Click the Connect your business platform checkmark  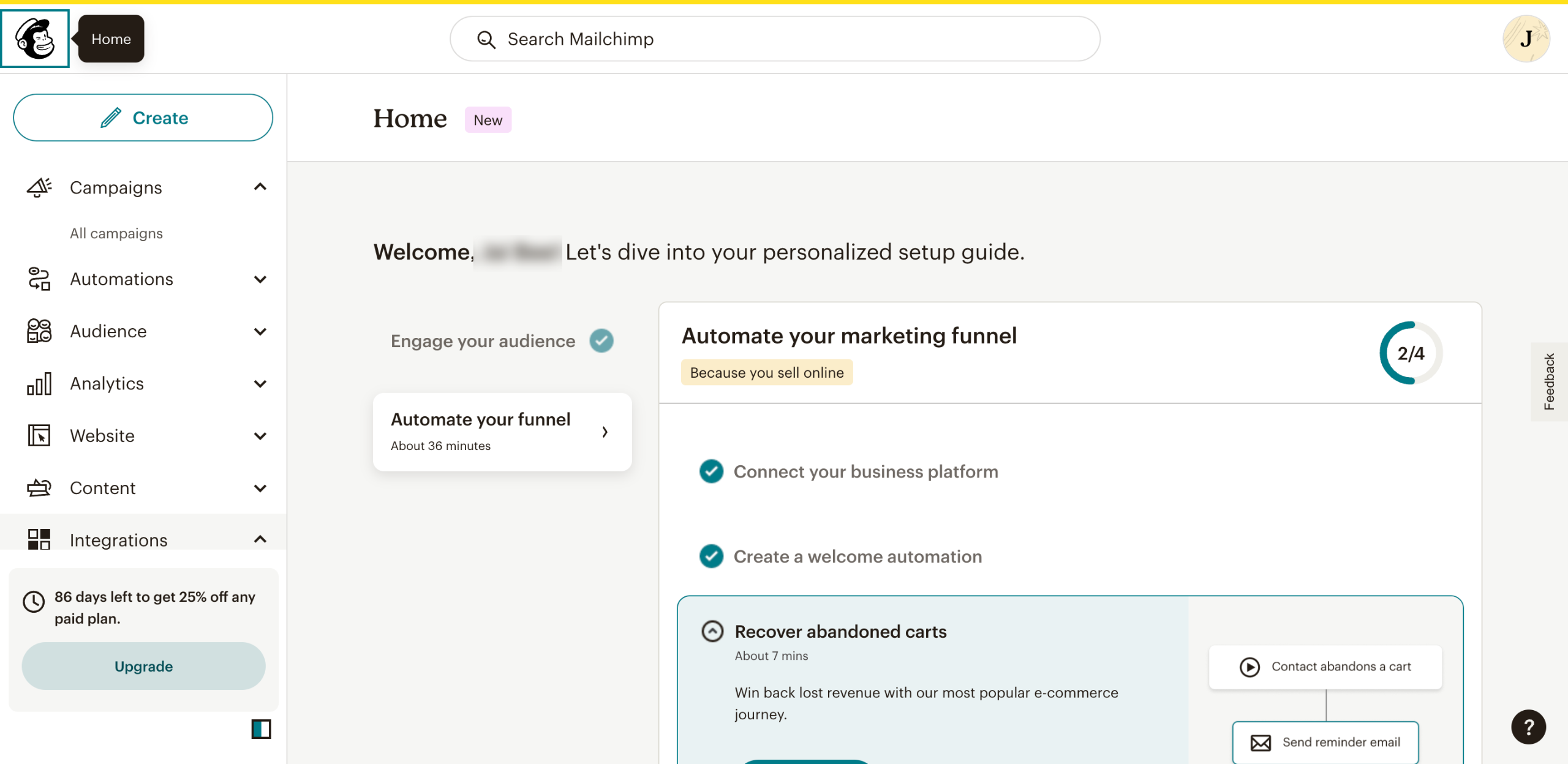[711, 471]
